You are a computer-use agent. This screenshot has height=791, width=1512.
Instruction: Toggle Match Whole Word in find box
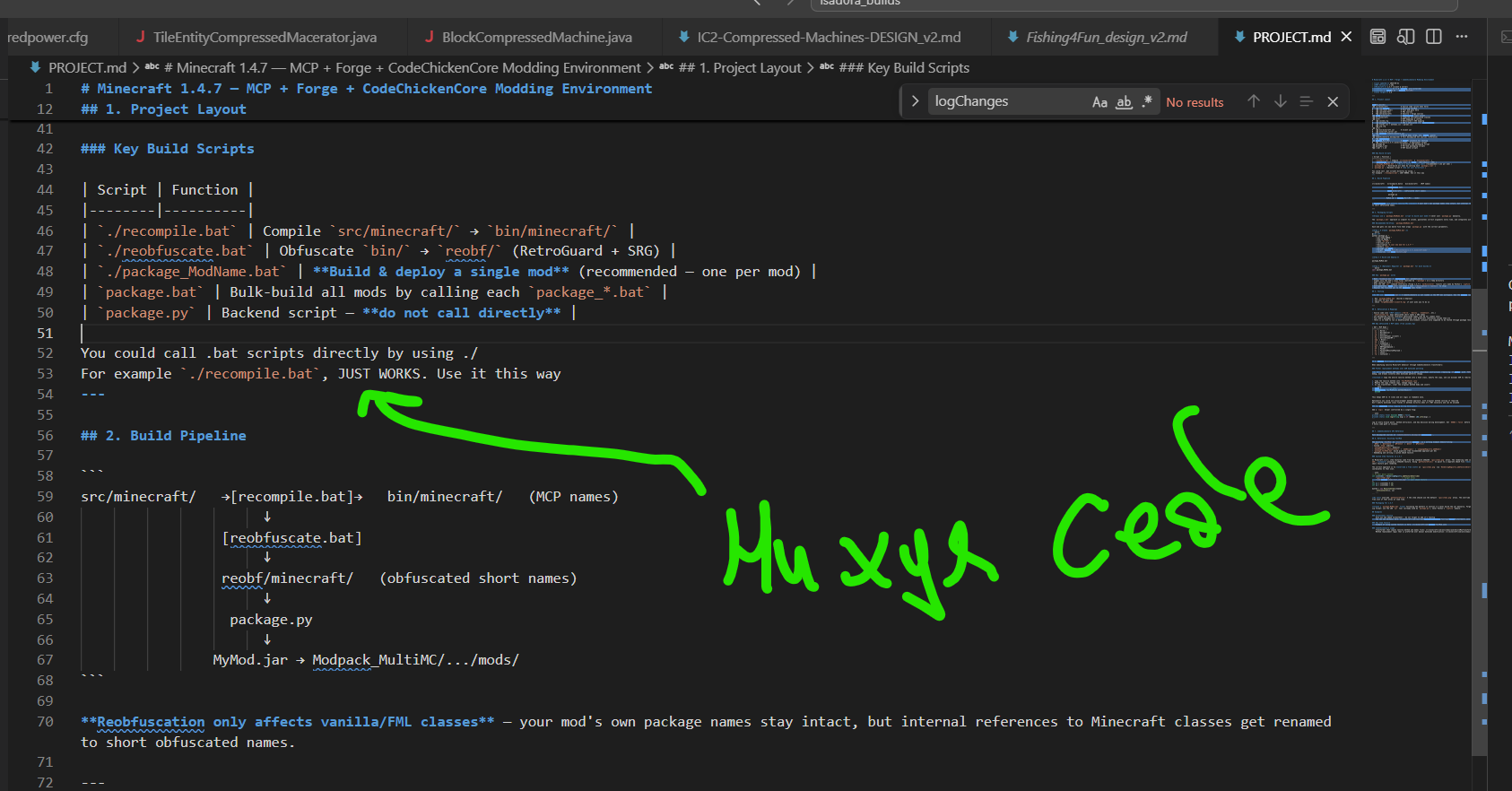[1124, 102]
